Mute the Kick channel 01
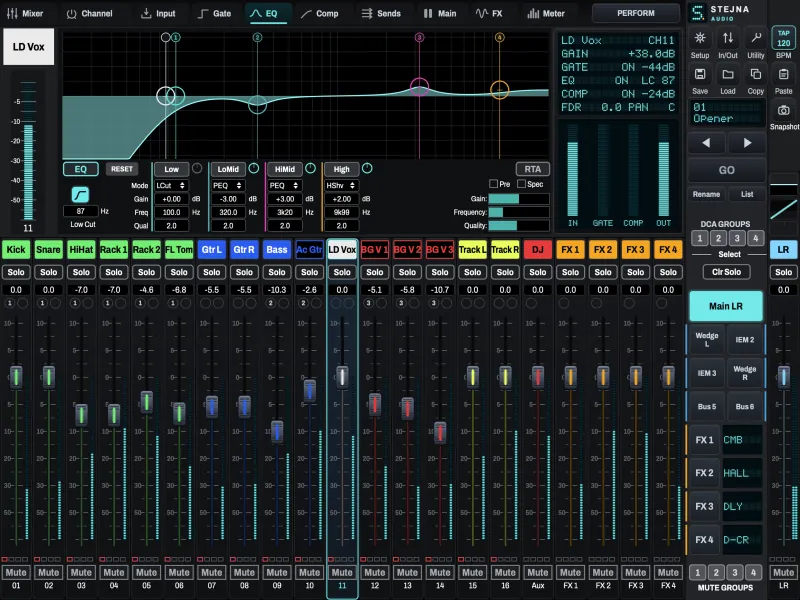 pyautogui.click(x=16, y=572)
